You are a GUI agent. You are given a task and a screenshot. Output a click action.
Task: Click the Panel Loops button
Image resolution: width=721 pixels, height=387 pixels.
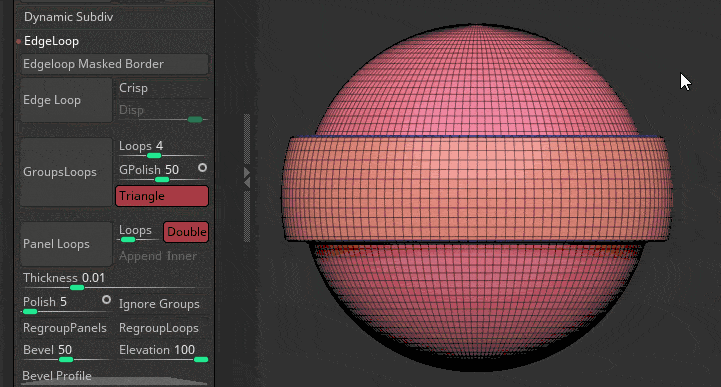(66, 244)
